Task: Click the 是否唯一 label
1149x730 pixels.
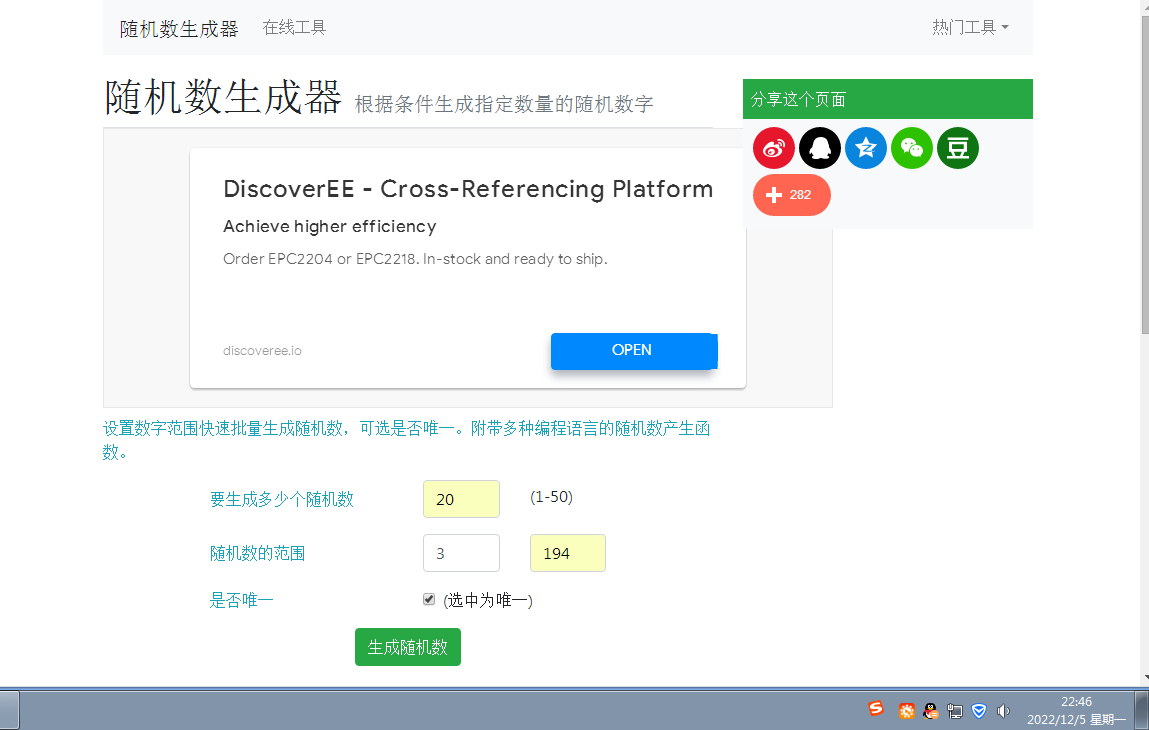Action: coord(241,600)
